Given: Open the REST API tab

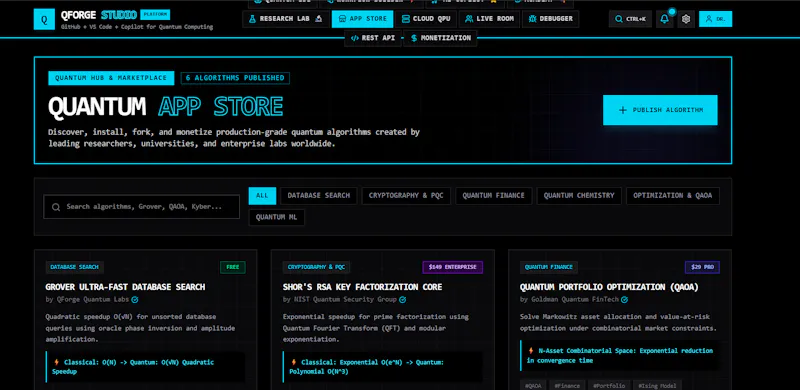Looking at the screenshot, I should [373, 38].
